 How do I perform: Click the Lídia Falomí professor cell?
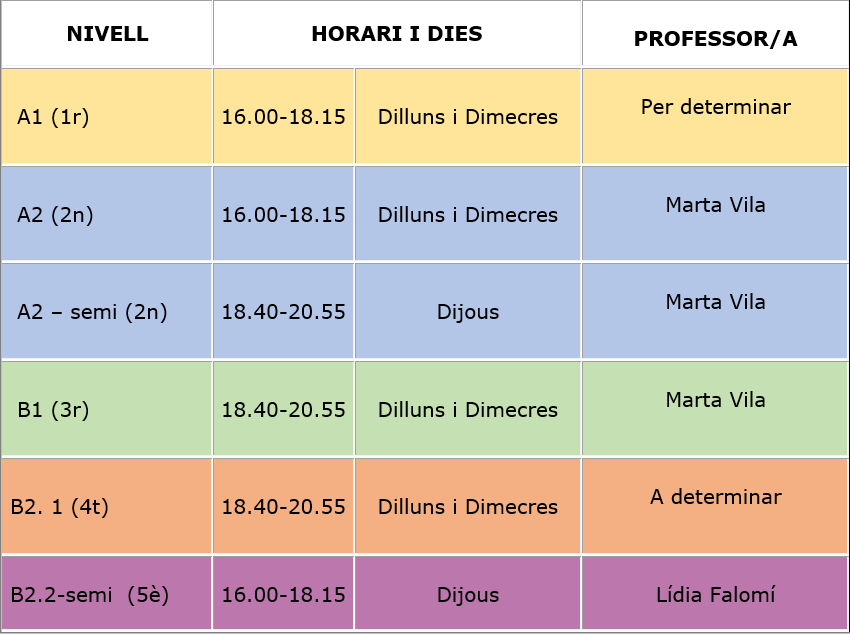715,593
